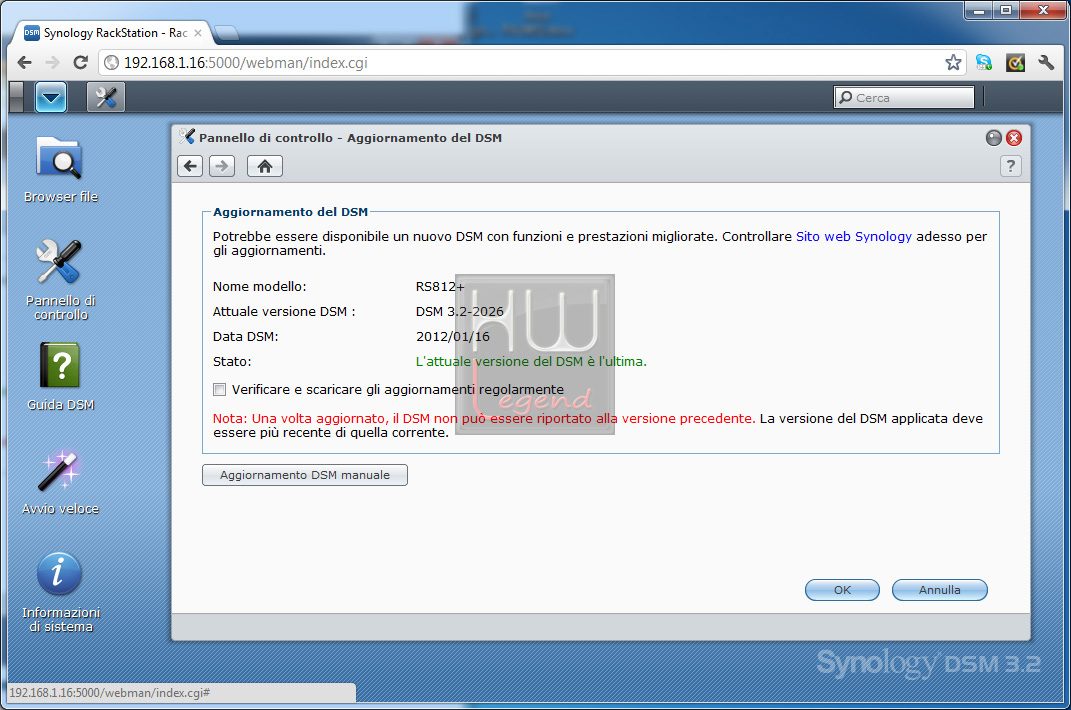Close the Synology RackStation tab
Image resolution: width=1071 pixels, height=710 pixels.
click(198, 33)
